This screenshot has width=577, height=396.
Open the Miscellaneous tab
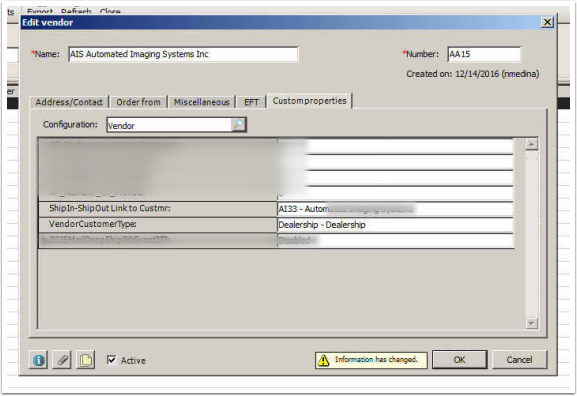click(x=202, y=102)
